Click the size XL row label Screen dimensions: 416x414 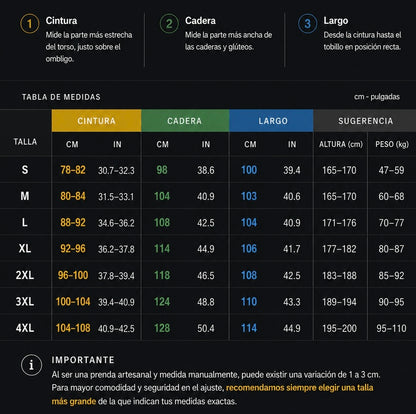click(x=25, y=249)
